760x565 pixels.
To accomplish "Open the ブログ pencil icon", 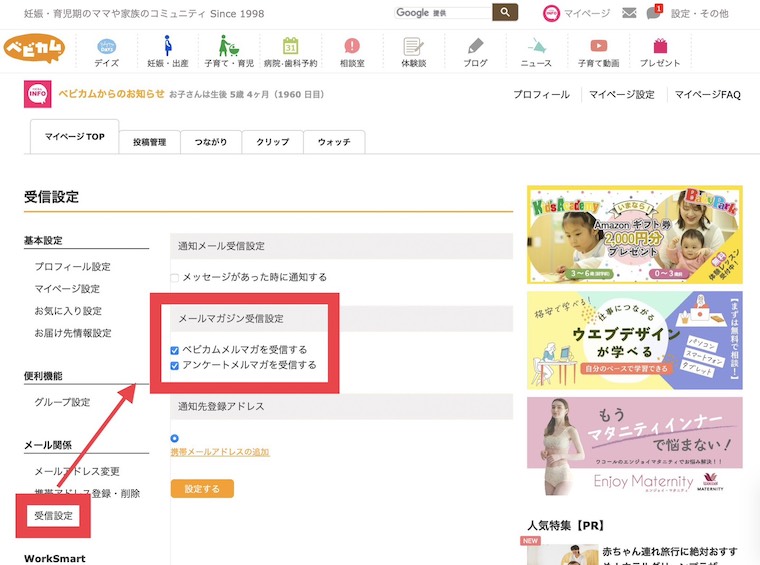I will coord(476,46).
